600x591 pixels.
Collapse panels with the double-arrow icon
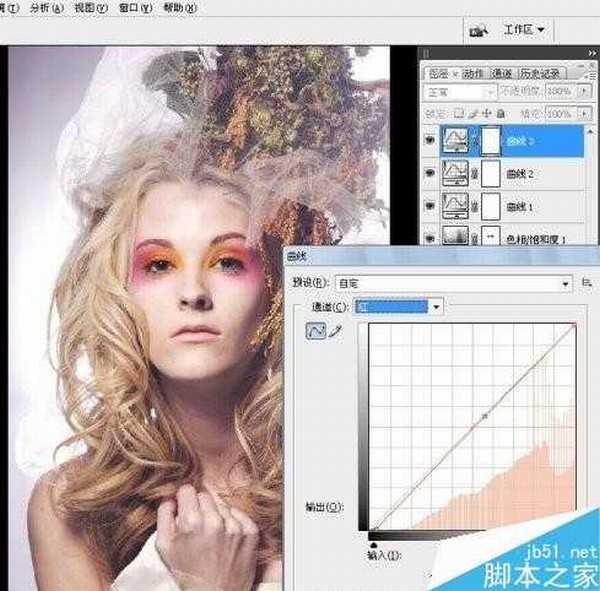click(x=592, y=53)
